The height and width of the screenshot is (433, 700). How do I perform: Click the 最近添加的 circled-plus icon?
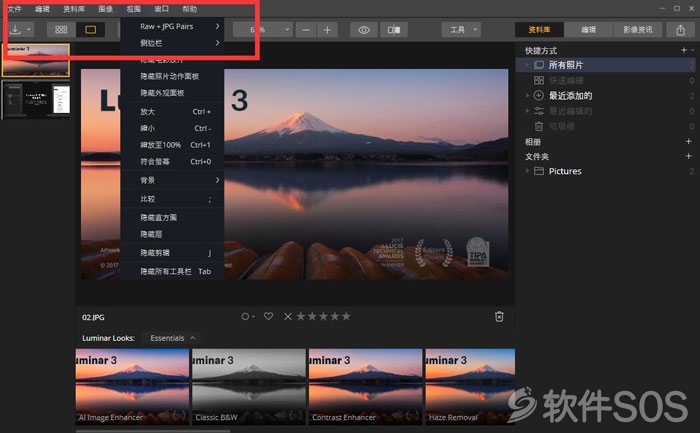pyautogui.click(x=539, y=96)
